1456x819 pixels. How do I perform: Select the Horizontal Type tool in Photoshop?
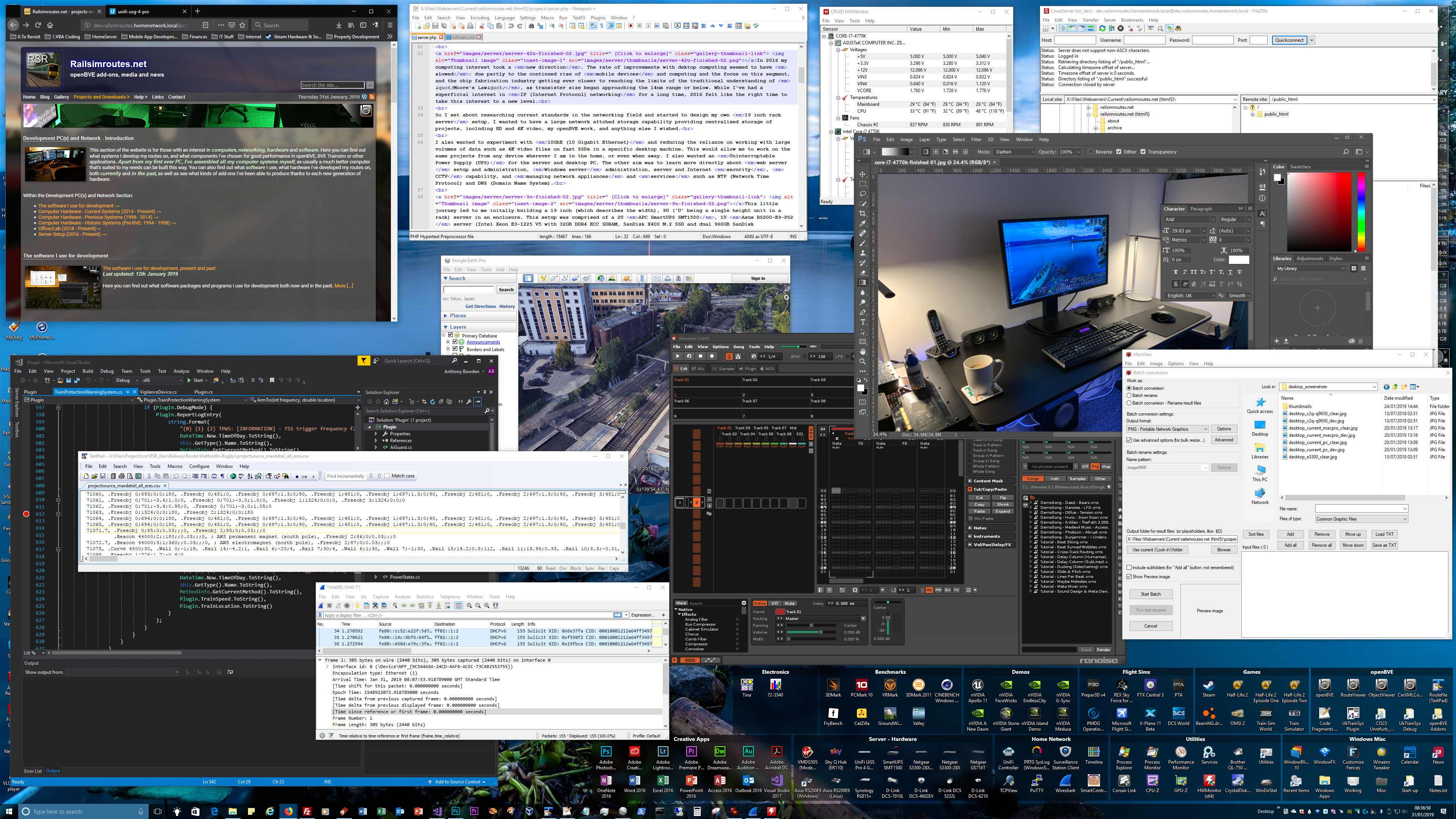(x=863, y=322)
